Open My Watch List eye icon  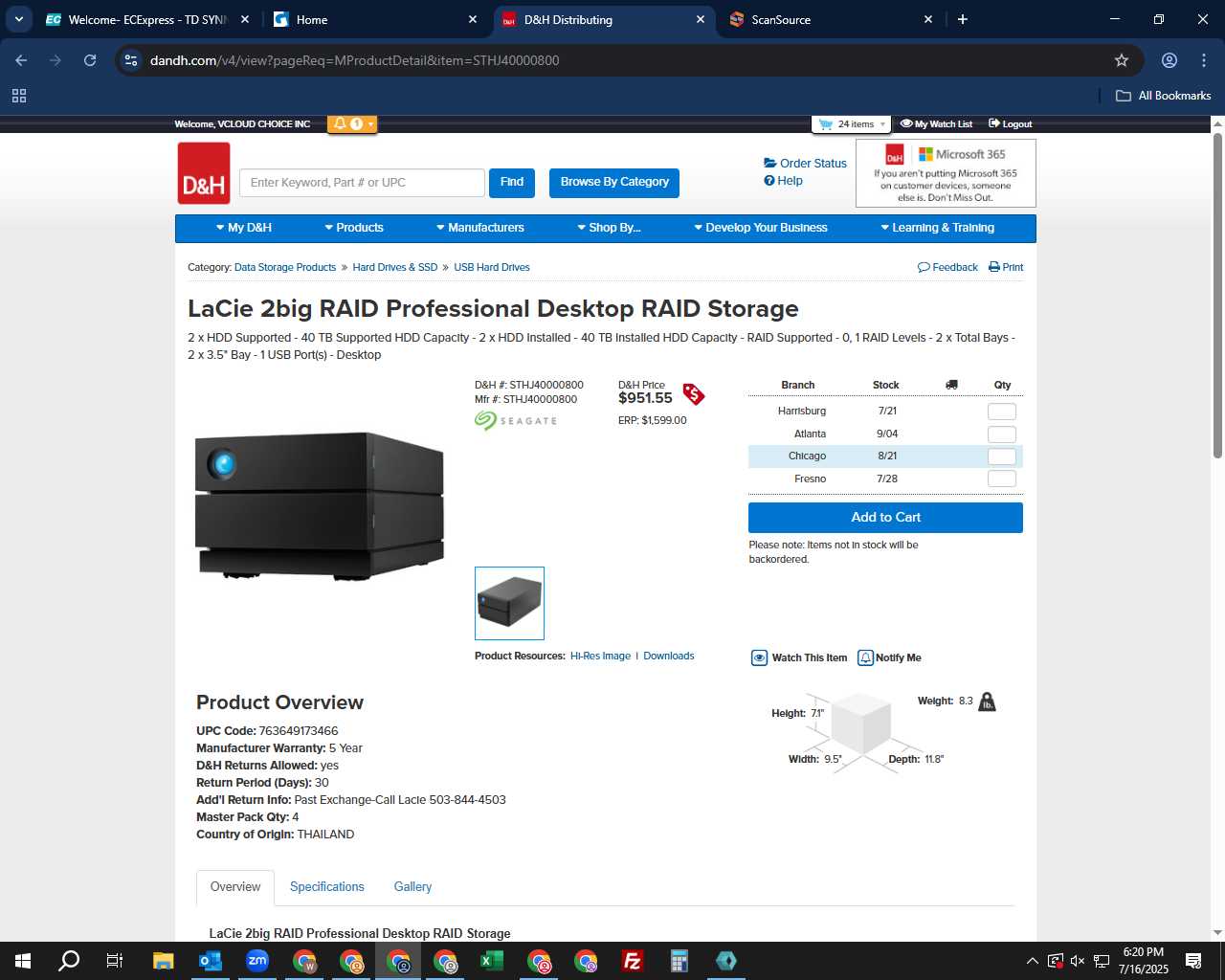click(x=906, y=123)
